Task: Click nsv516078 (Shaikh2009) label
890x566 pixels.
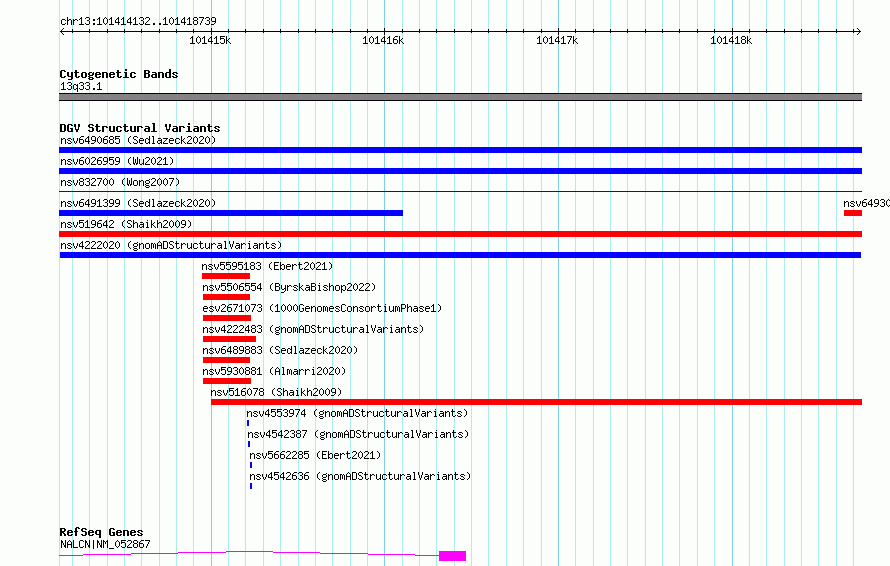Action: pos(276,392)
